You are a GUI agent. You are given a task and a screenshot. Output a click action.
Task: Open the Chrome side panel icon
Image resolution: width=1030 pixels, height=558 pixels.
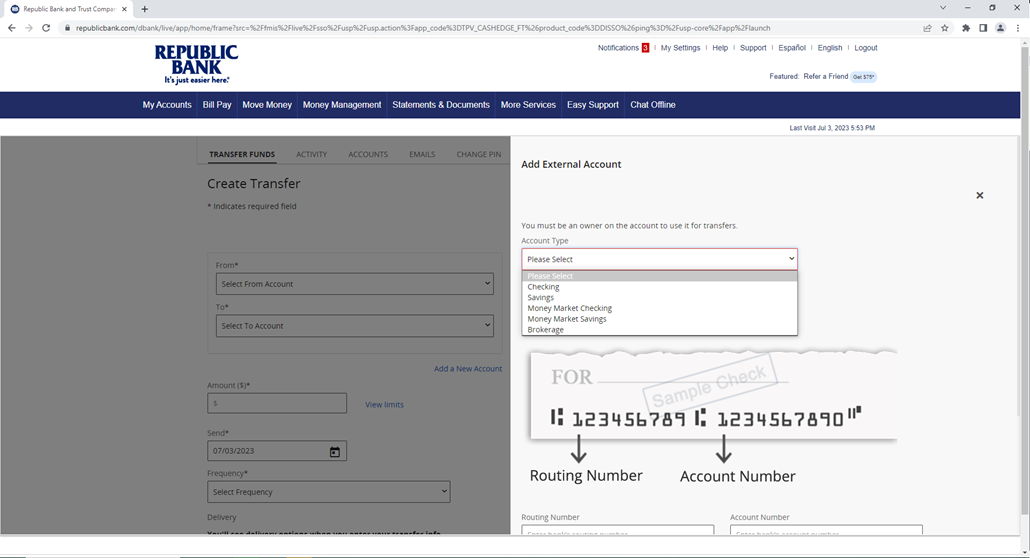[x=983, y=28]
